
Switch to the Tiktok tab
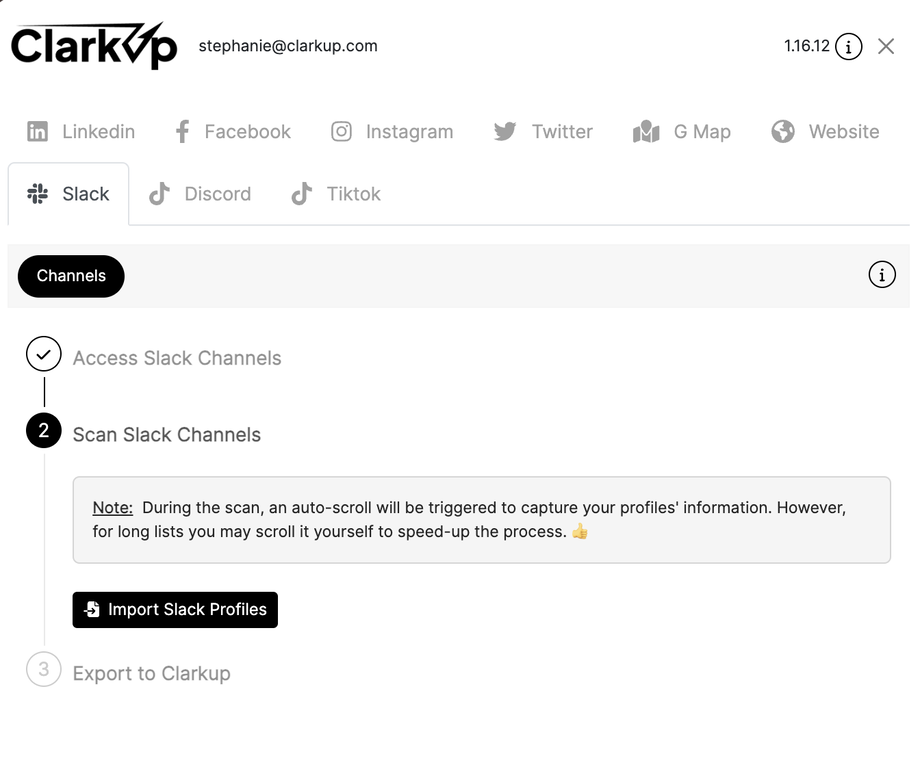tap(336, 194)
